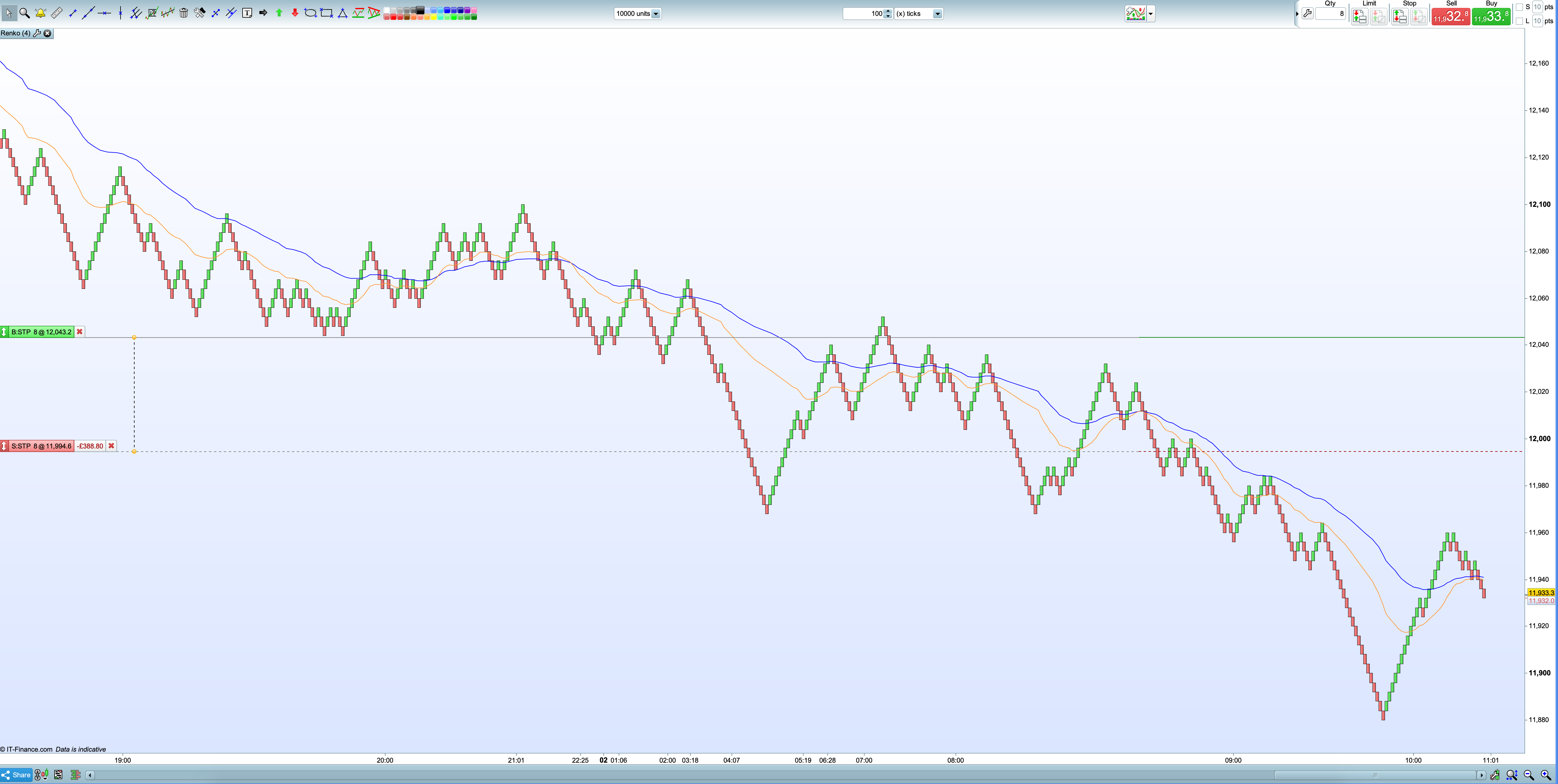
Task: Click the green Buy price button
Action: point(1491,16)
